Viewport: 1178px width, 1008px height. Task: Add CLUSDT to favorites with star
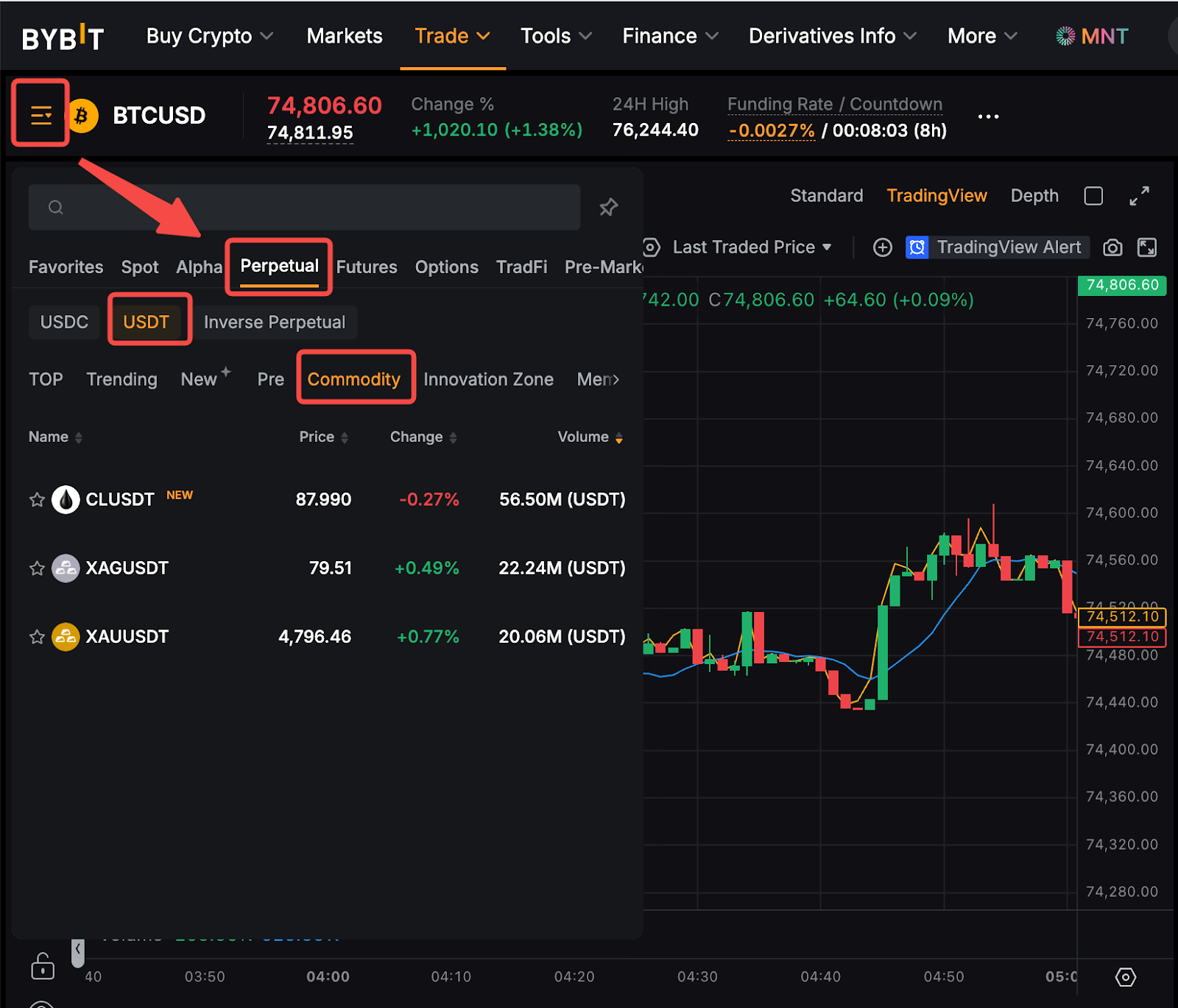(37, 500)
